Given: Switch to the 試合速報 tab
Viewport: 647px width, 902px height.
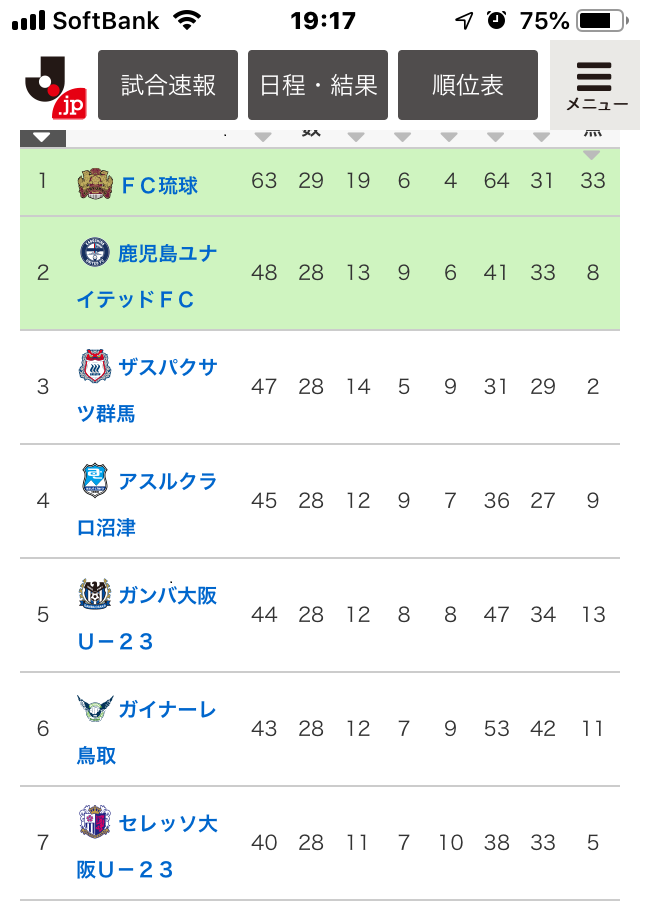Looking at the screenshot, I should point(168,85).
